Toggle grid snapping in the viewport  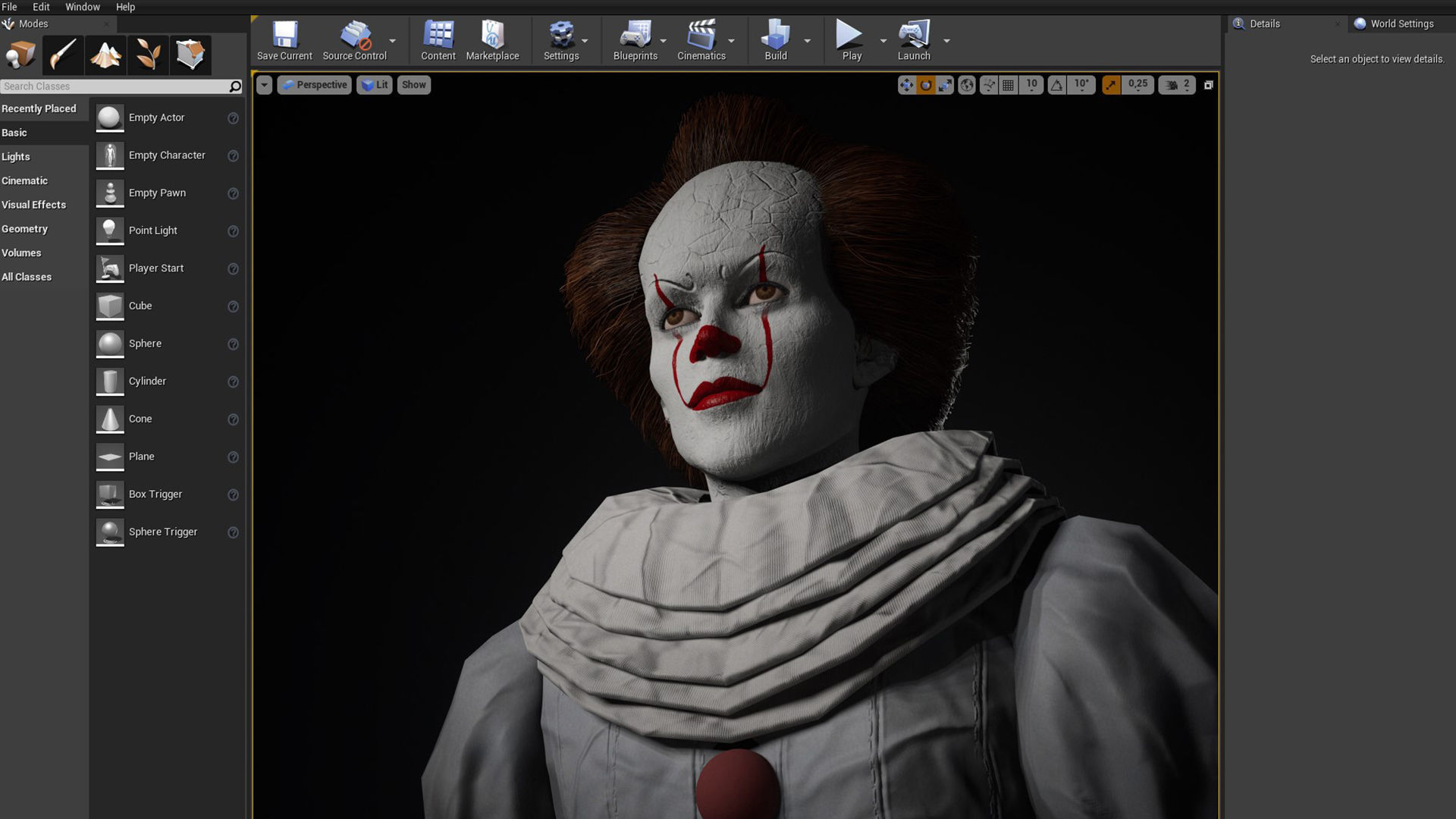click(x=1008, y=85)
